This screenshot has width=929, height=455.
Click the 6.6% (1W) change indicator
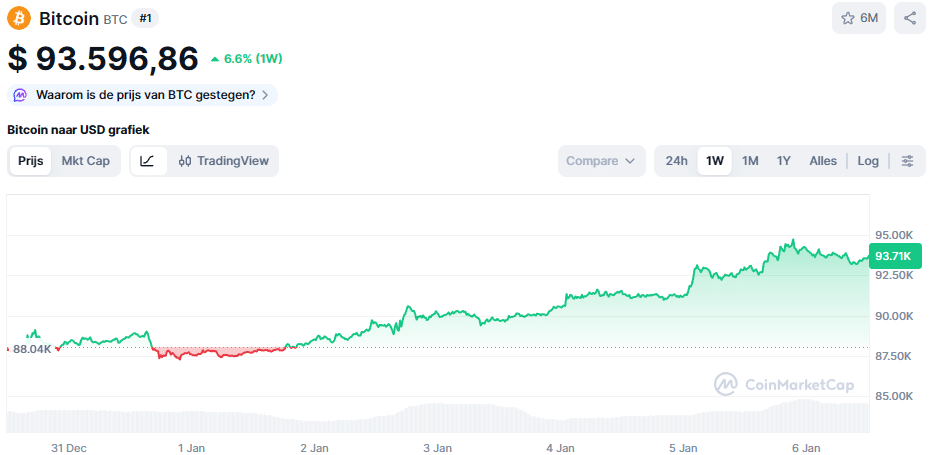[x=247, y=59]
